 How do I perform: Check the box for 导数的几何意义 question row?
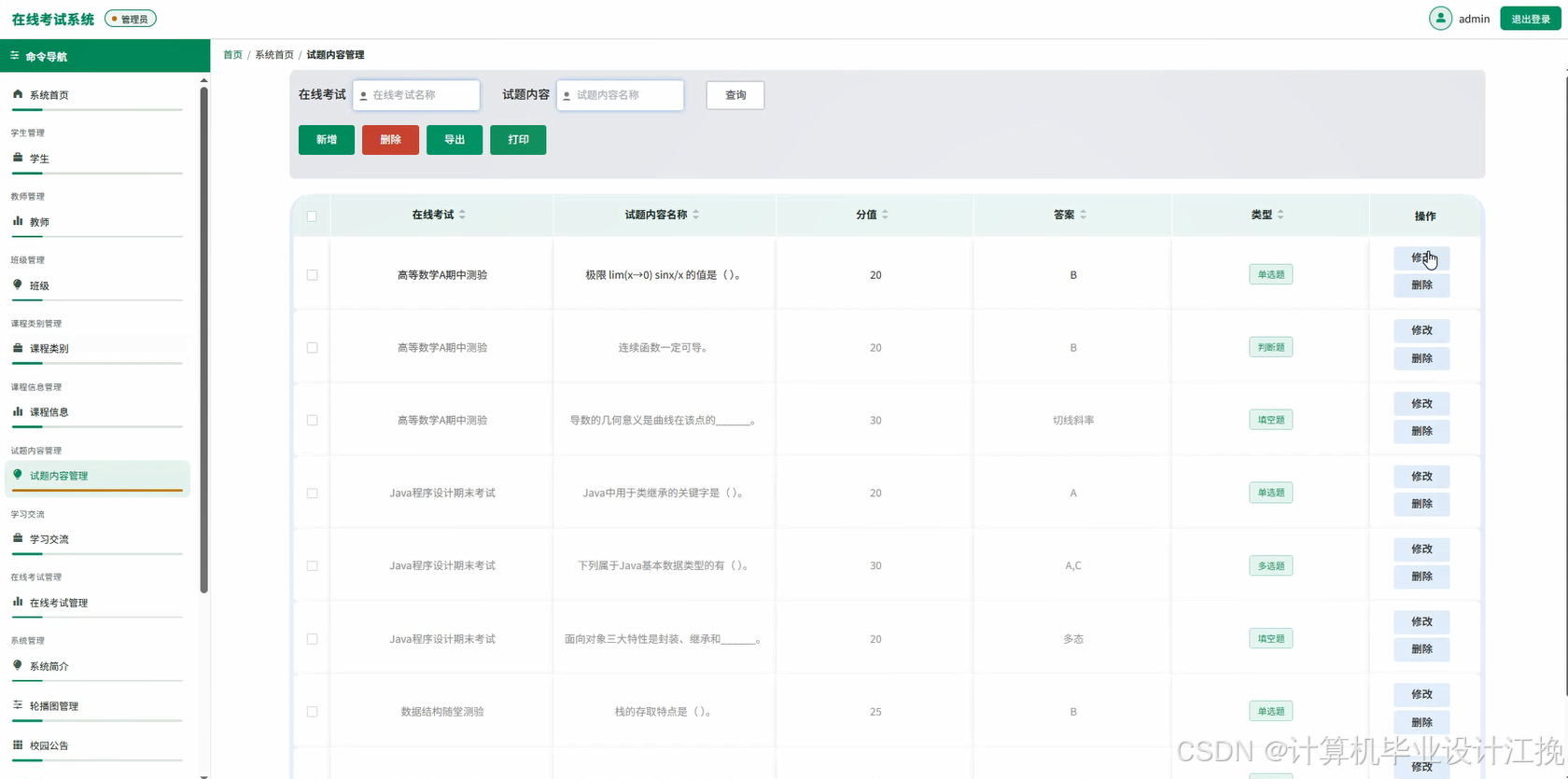(312, 421)
